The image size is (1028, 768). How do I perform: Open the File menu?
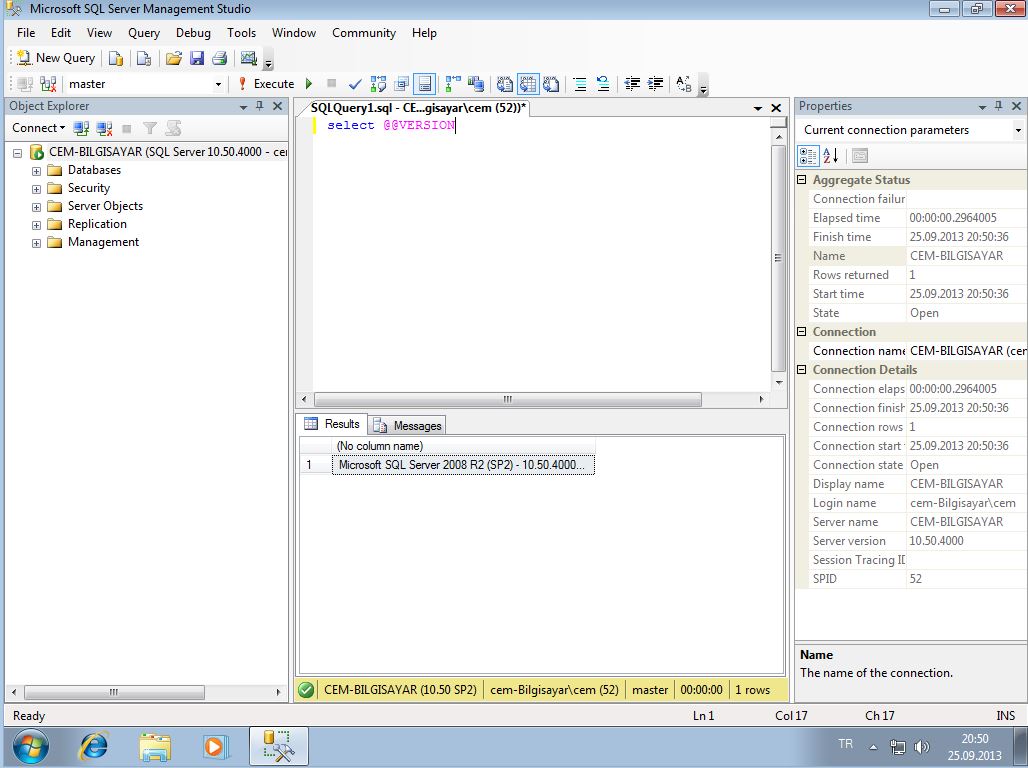click(x=26, y=33)
